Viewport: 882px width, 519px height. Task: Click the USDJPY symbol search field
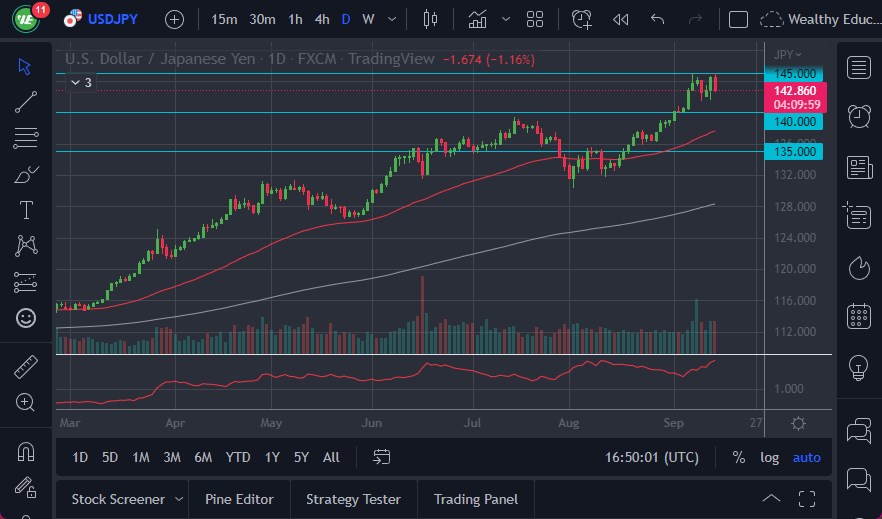tap(110, 19)
